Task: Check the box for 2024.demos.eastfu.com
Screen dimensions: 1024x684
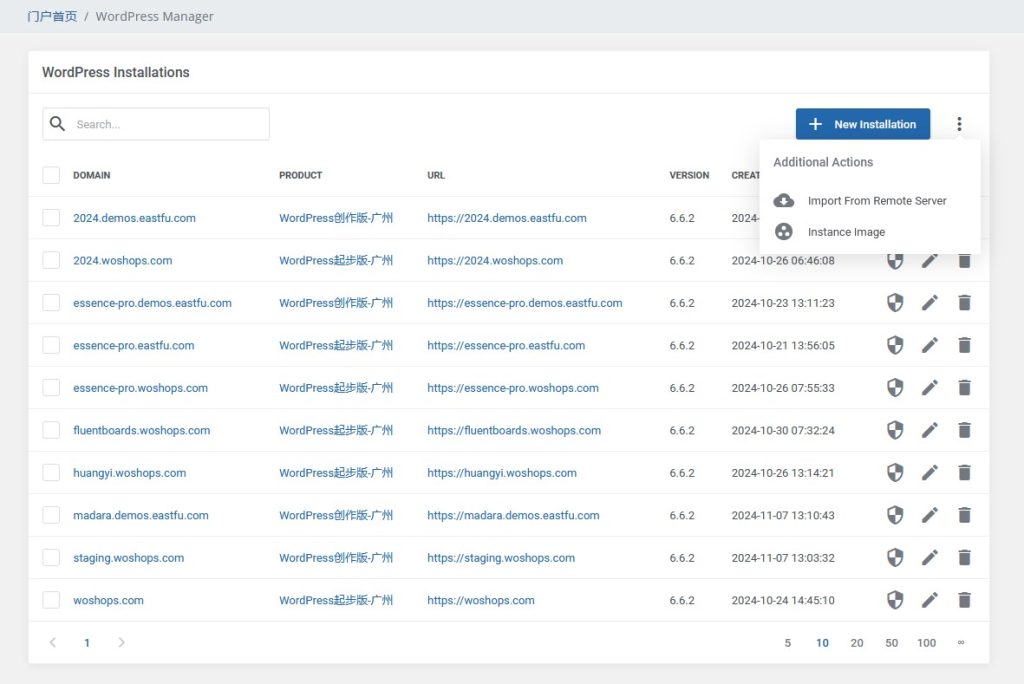Action: (x=51, y=218)
